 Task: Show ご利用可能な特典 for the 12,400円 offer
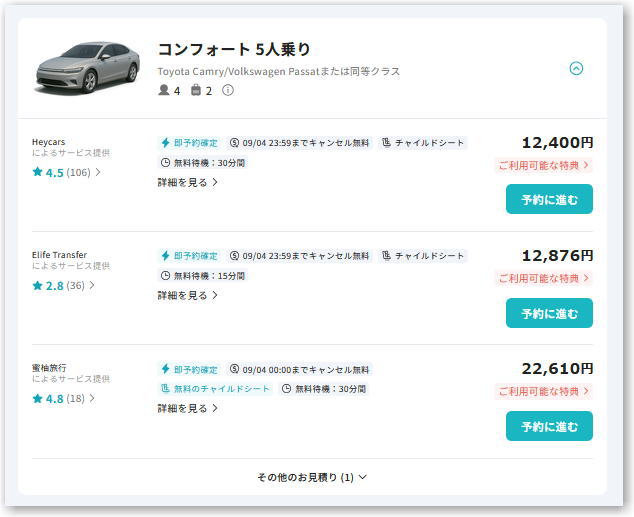tap(543, 165)
